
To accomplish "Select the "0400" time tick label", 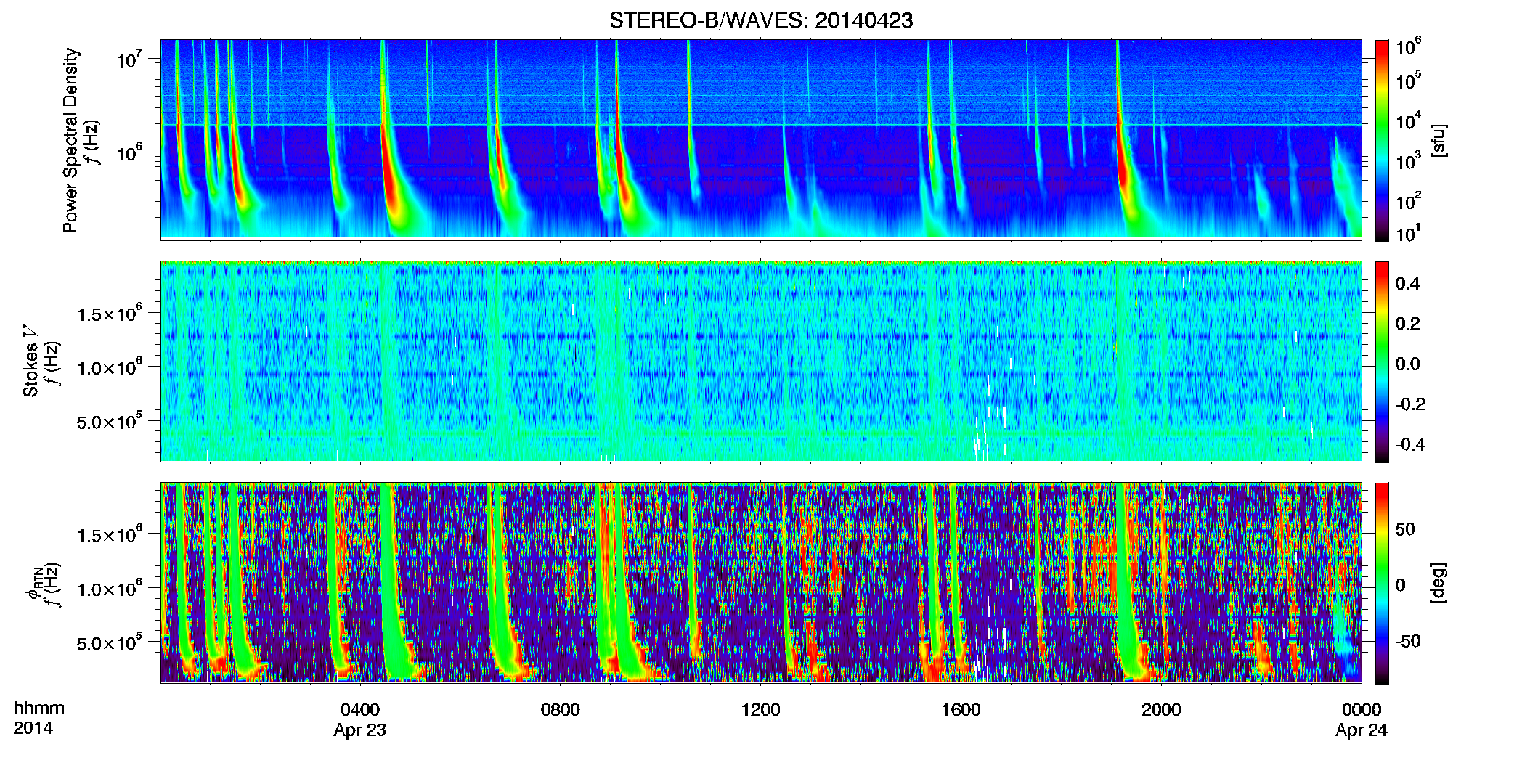I will (360, 709).
